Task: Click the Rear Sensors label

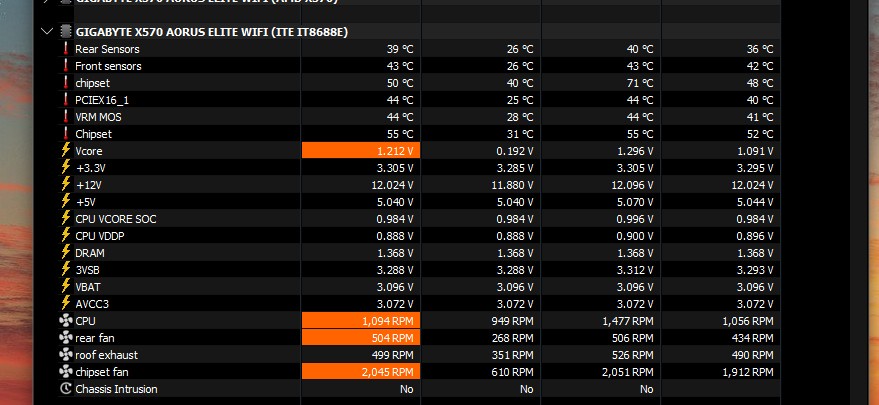Action: pyautogui.click(x=107, y=49)
